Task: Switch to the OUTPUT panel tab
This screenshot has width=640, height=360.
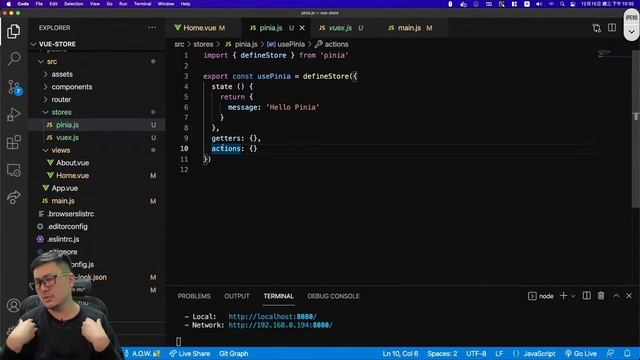Action: click(x=237, y=296)
